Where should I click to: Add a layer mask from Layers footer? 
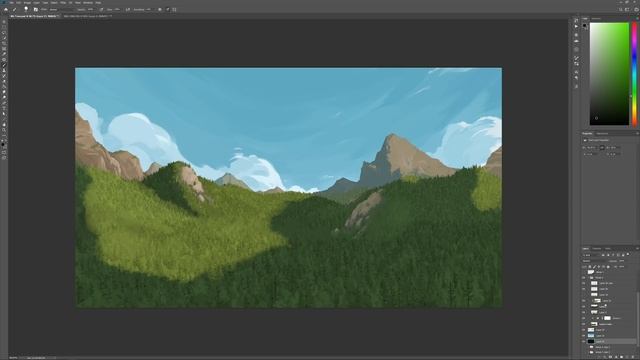[610, 357]
